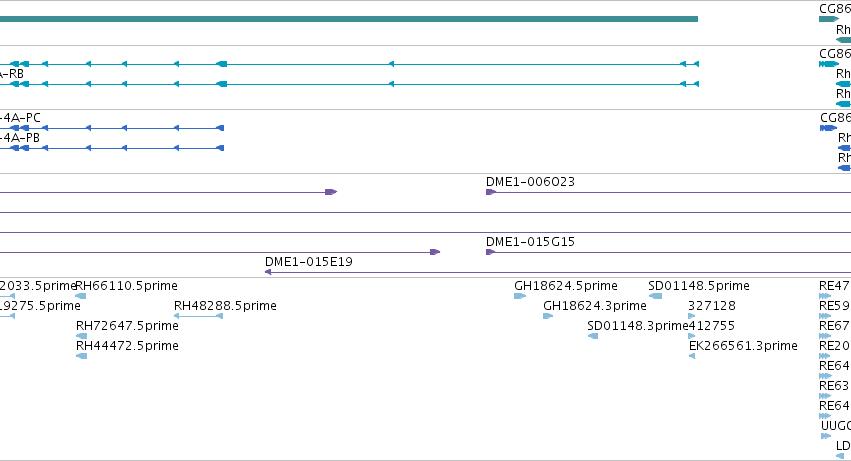Click the EK266561.3prime EST label

[x=743, y=346]
